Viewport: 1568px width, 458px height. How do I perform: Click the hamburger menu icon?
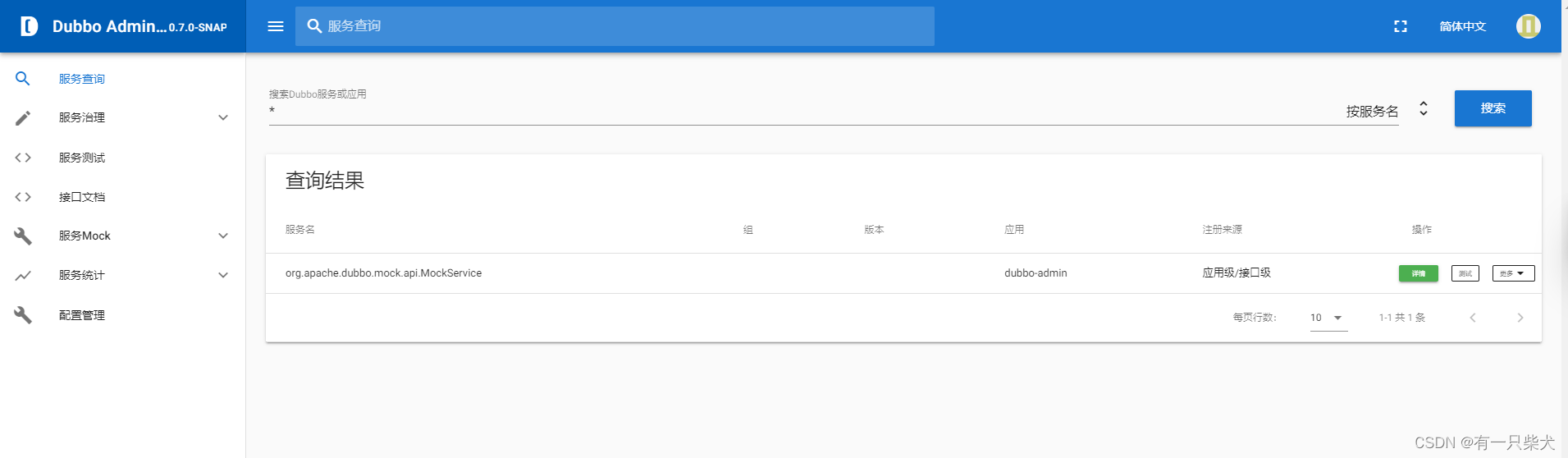[x=276, y=26]
